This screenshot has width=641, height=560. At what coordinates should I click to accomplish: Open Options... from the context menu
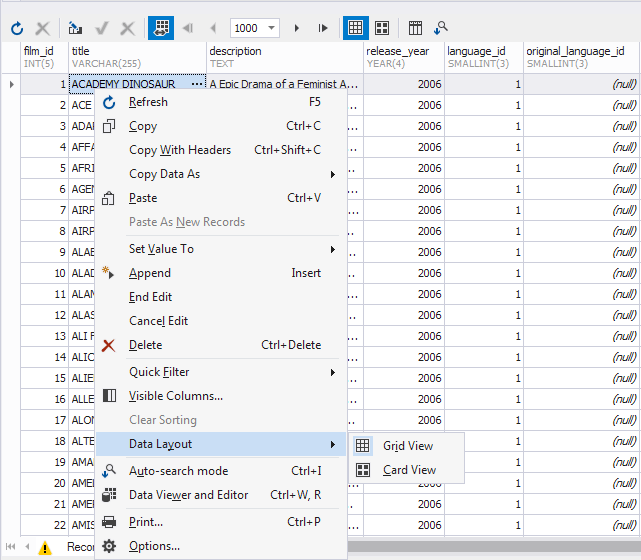[221, 546]
